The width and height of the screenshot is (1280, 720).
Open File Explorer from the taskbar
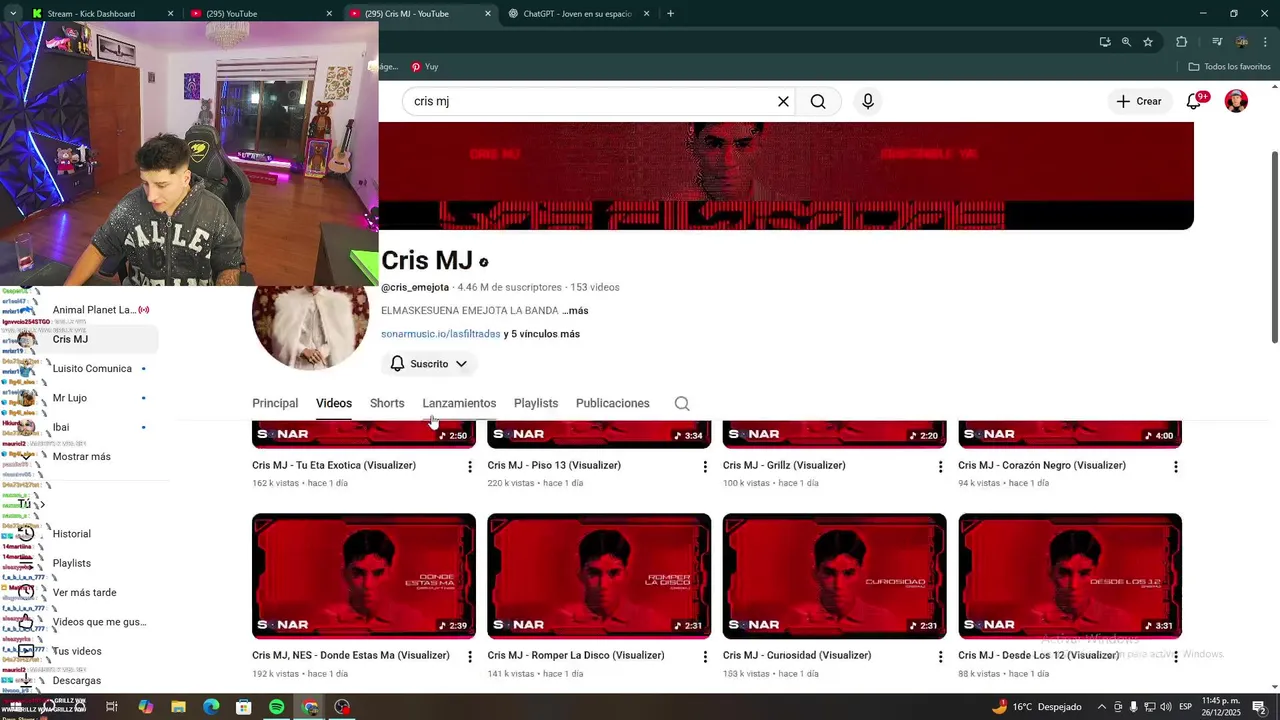178,707
